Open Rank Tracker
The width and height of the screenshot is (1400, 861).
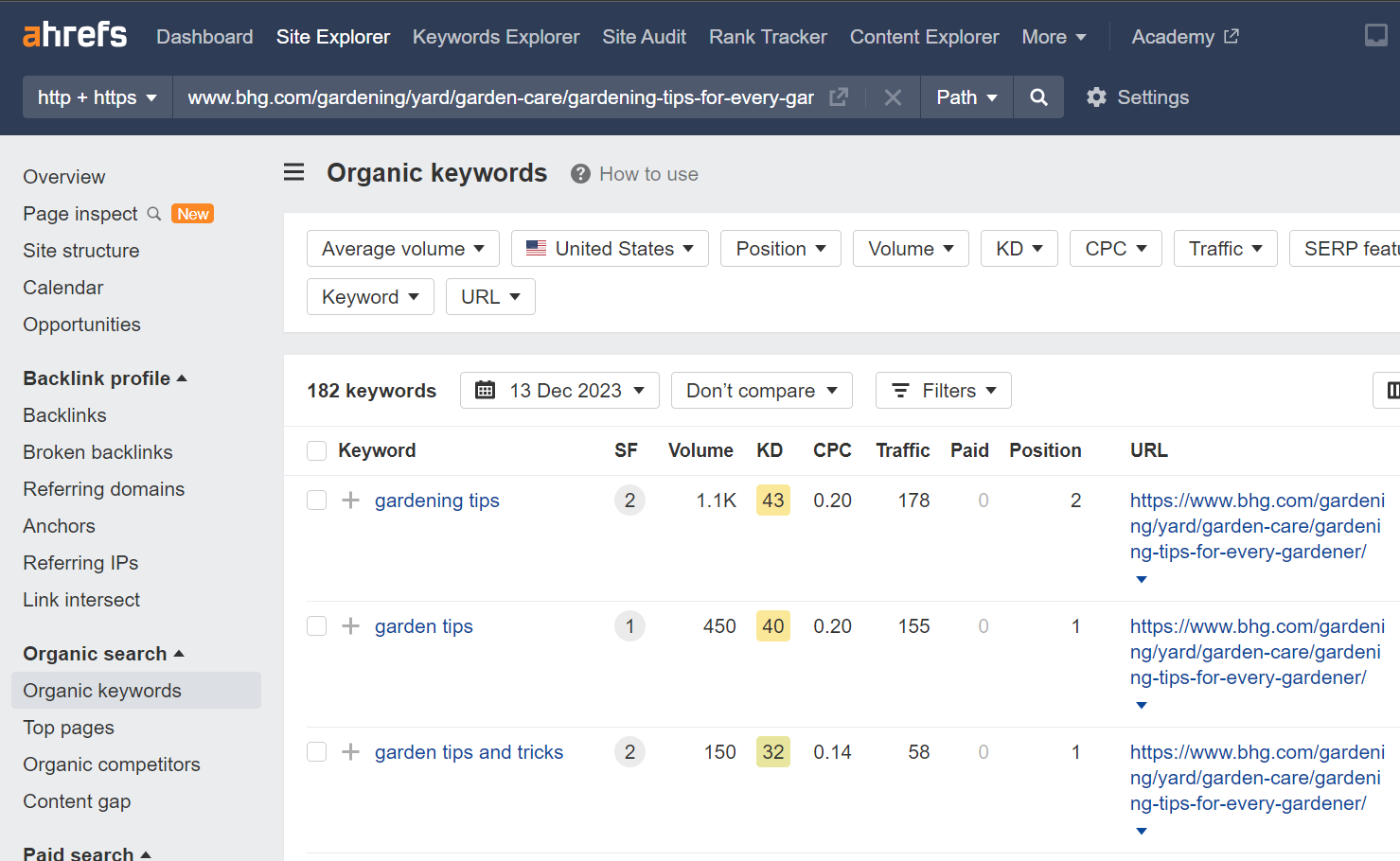coord(768,37)
